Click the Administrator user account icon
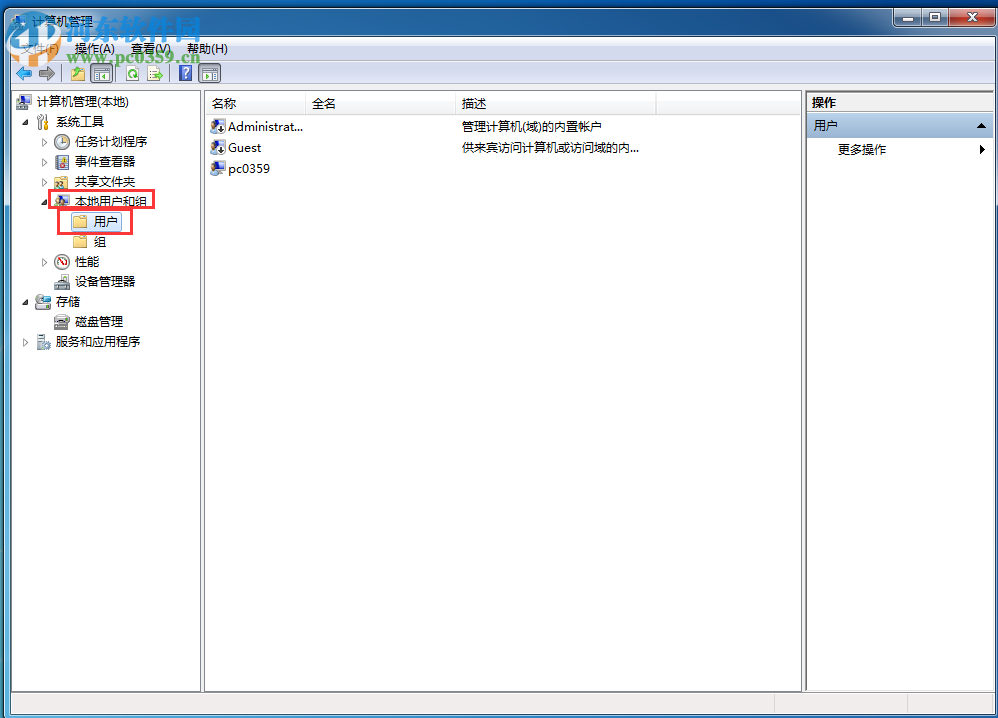 click(218, 126)
